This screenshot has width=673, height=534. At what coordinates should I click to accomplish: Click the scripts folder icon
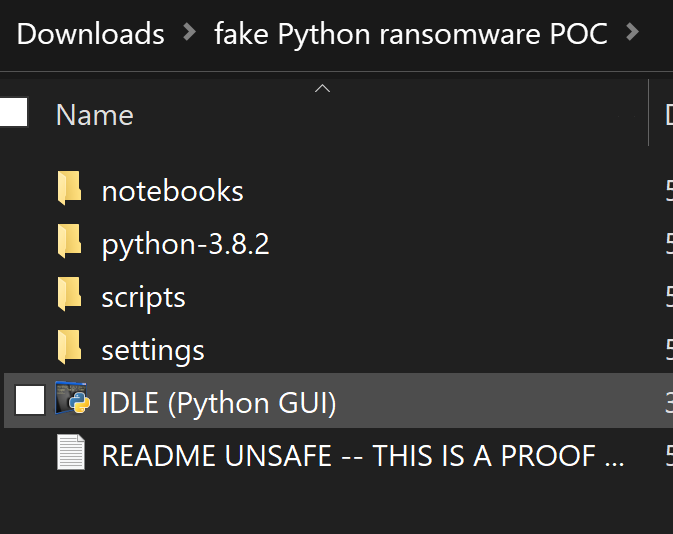click(x=69, y=296)
